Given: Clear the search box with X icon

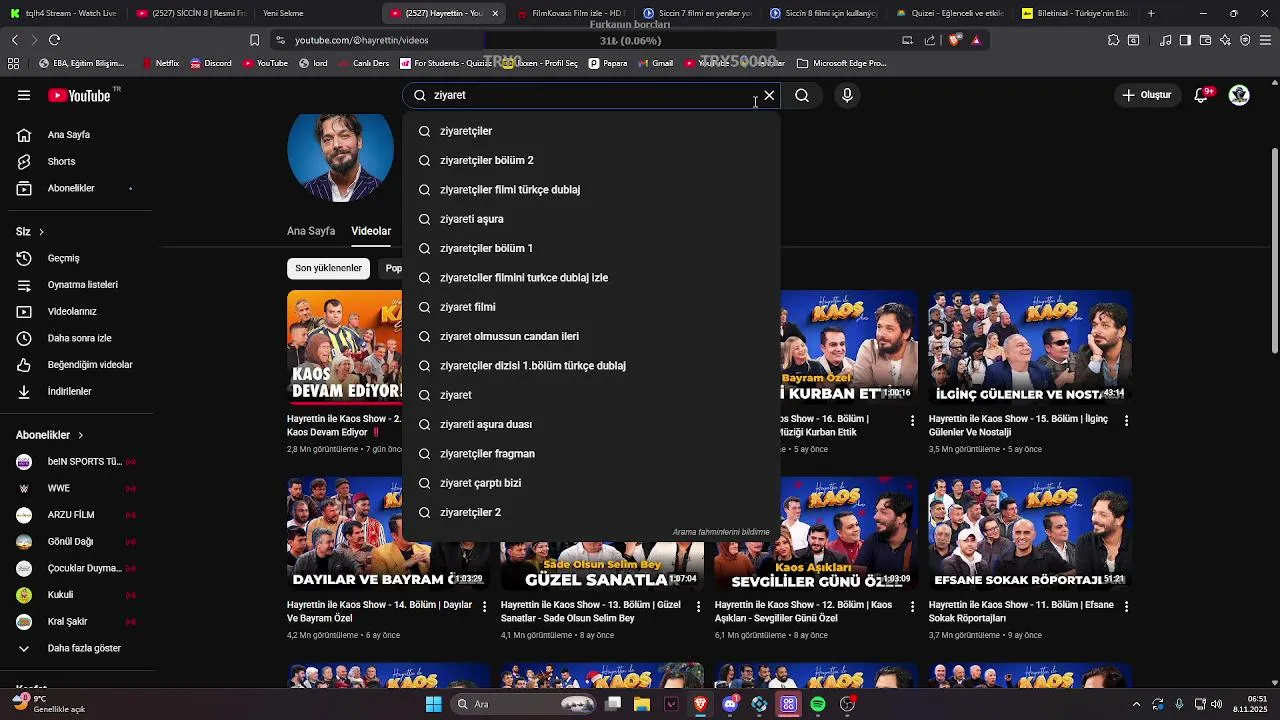Looking at the screenshot, I should [x=769, y=95].
